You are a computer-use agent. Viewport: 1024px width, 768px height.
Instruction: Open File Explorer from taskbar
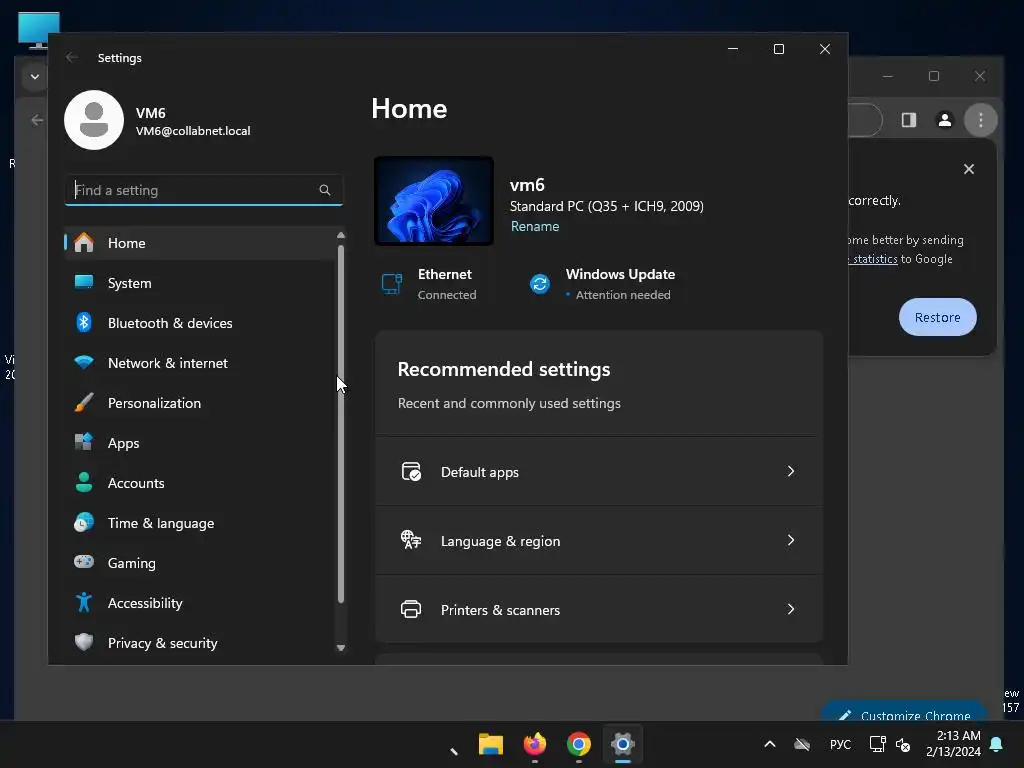pos(491,744)
